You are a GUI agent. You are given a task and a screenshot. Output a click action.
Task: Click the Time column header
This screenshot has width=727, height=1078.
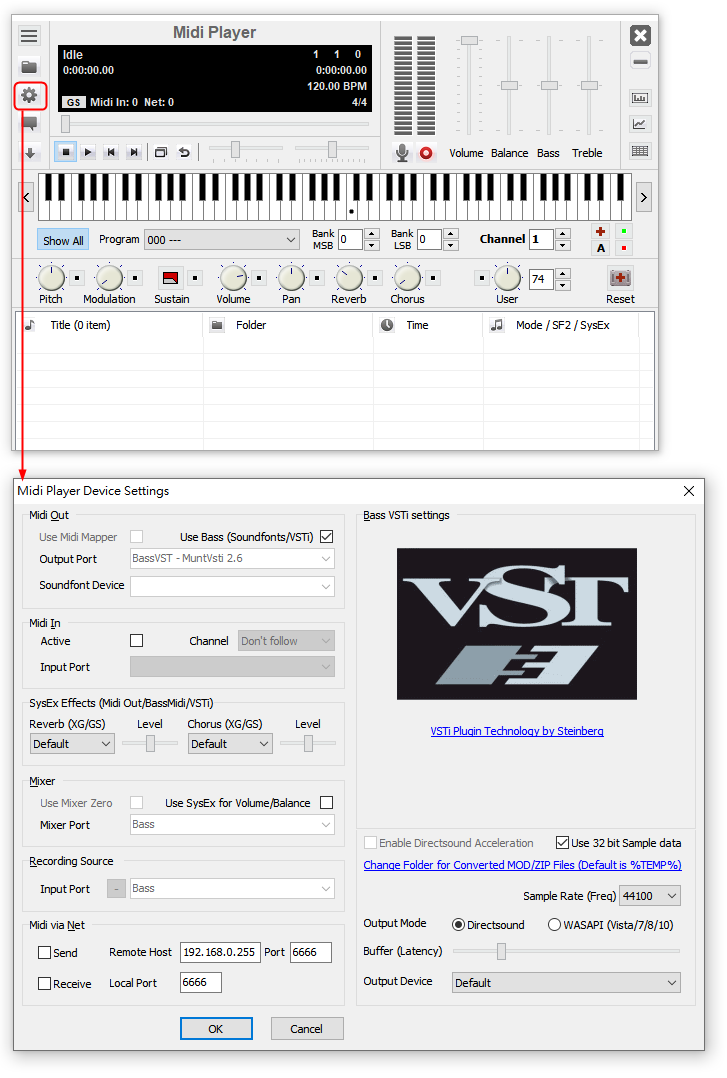pyautogui.click(x=429, y=325)
